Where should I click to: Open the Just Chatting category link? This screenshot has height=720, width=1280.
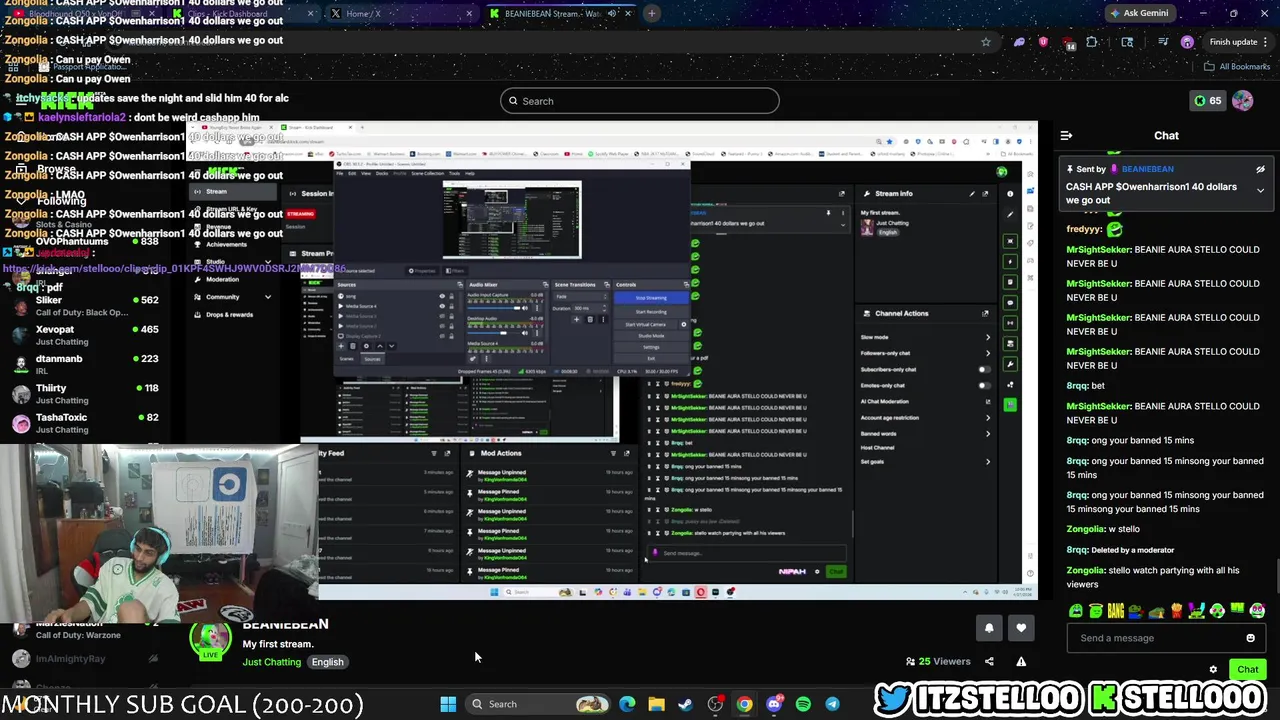(271, 662)
